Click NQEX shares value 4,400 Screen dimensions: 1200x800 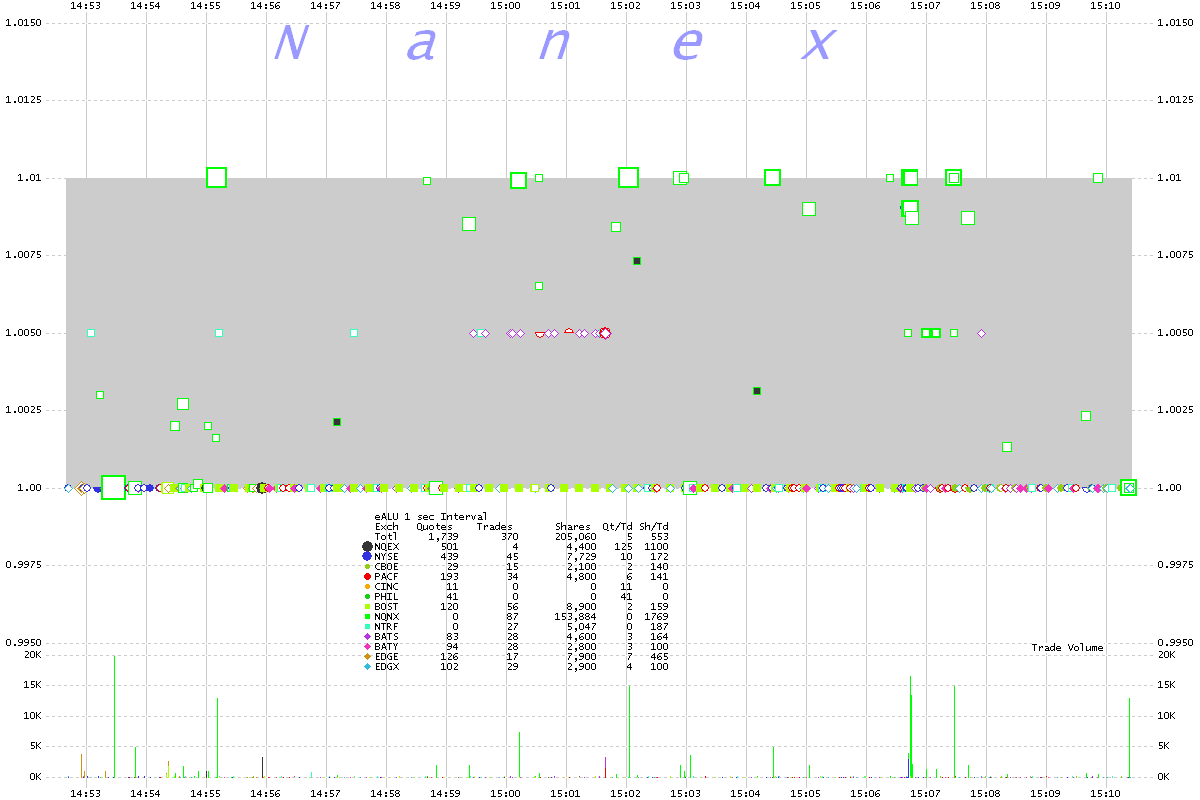point(582,546)
